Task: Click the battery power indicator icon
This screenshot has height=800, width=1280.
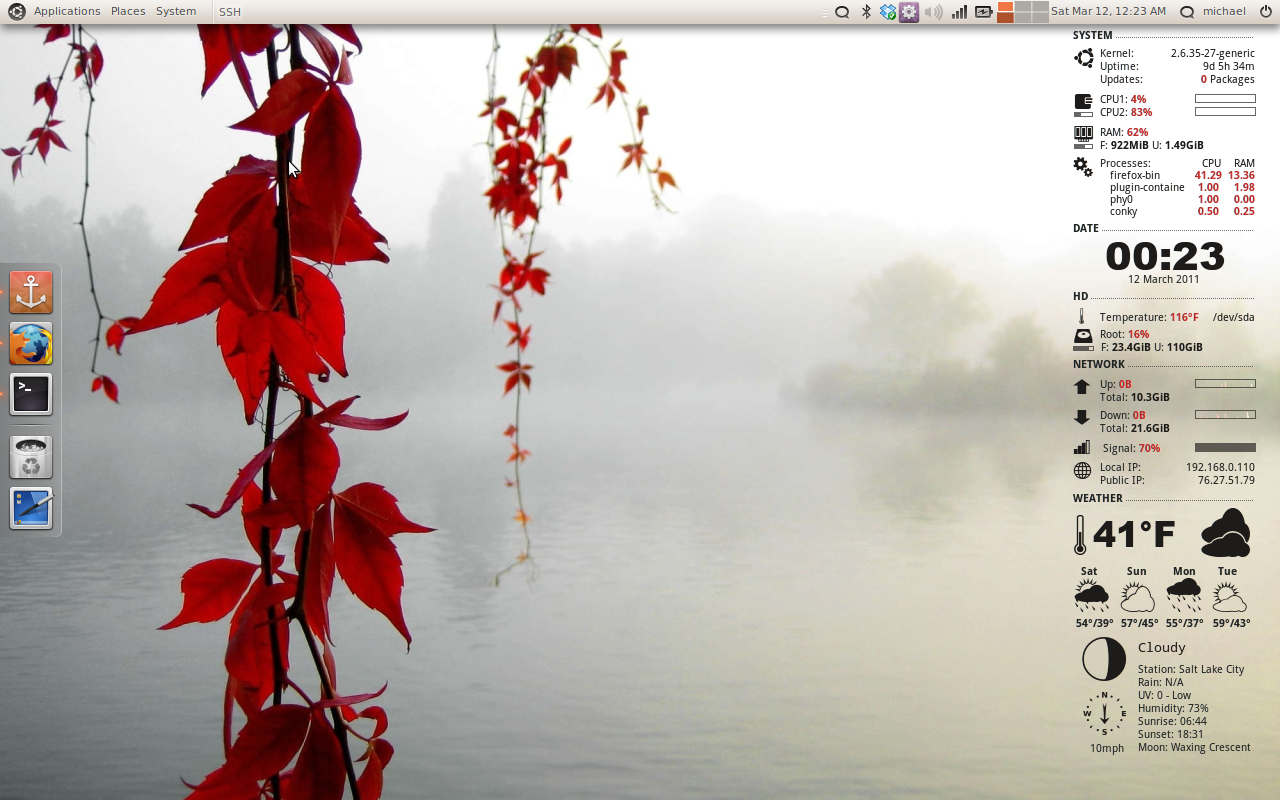Action: click(x=984, y=12)
